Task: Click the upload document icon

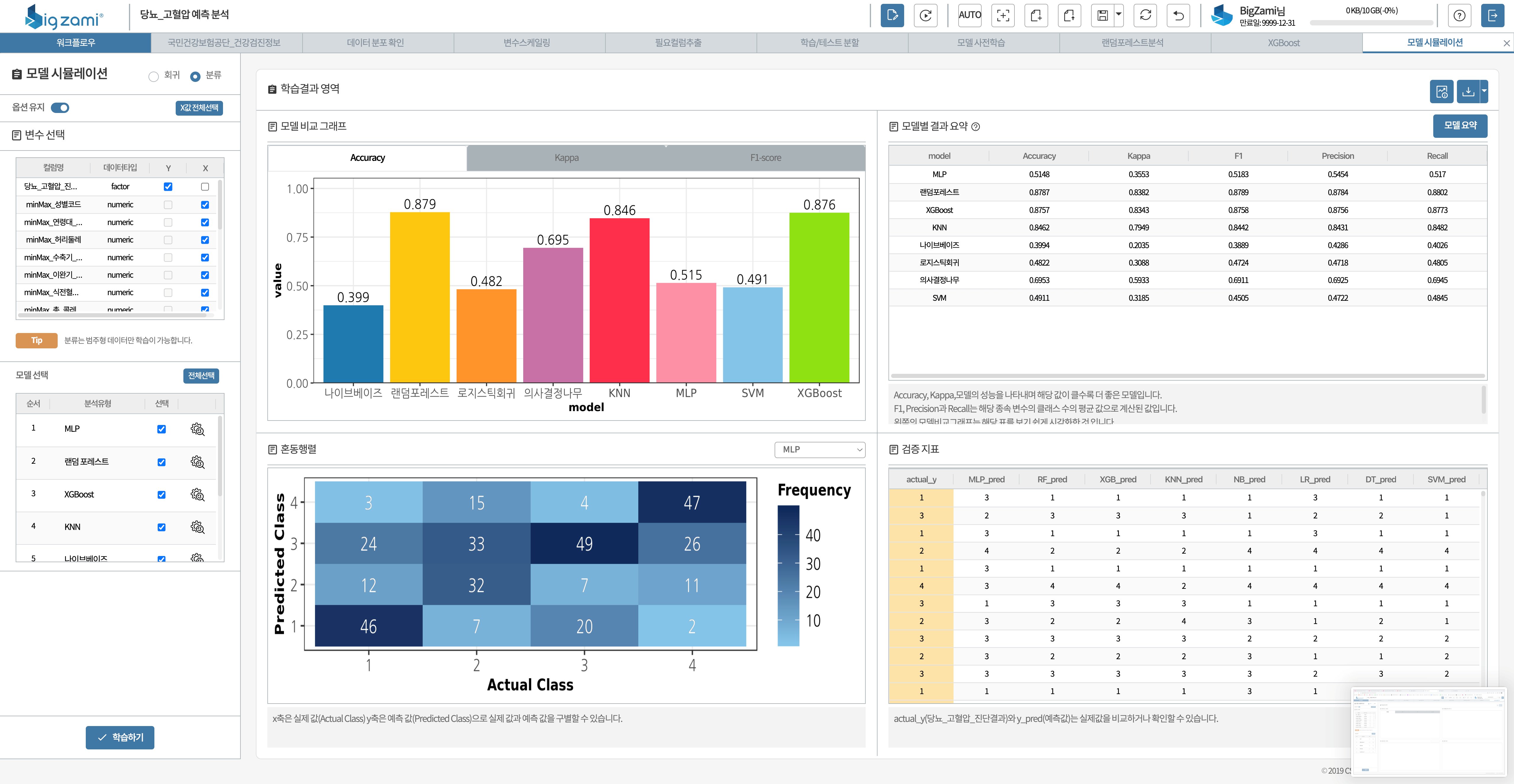Action: (1069, 15)
